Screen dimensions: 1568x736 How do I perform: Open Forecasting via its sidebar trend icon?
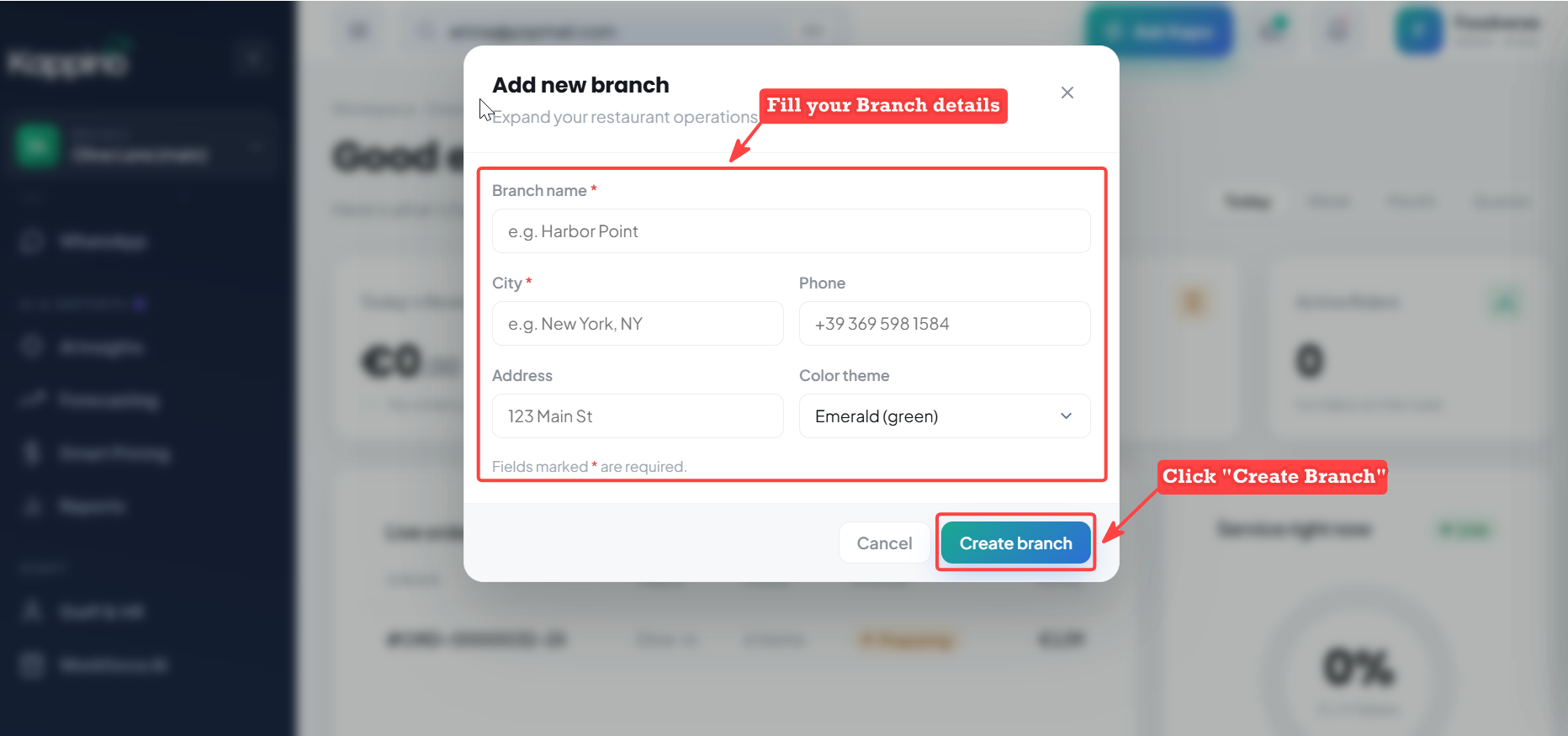[32, 400]
